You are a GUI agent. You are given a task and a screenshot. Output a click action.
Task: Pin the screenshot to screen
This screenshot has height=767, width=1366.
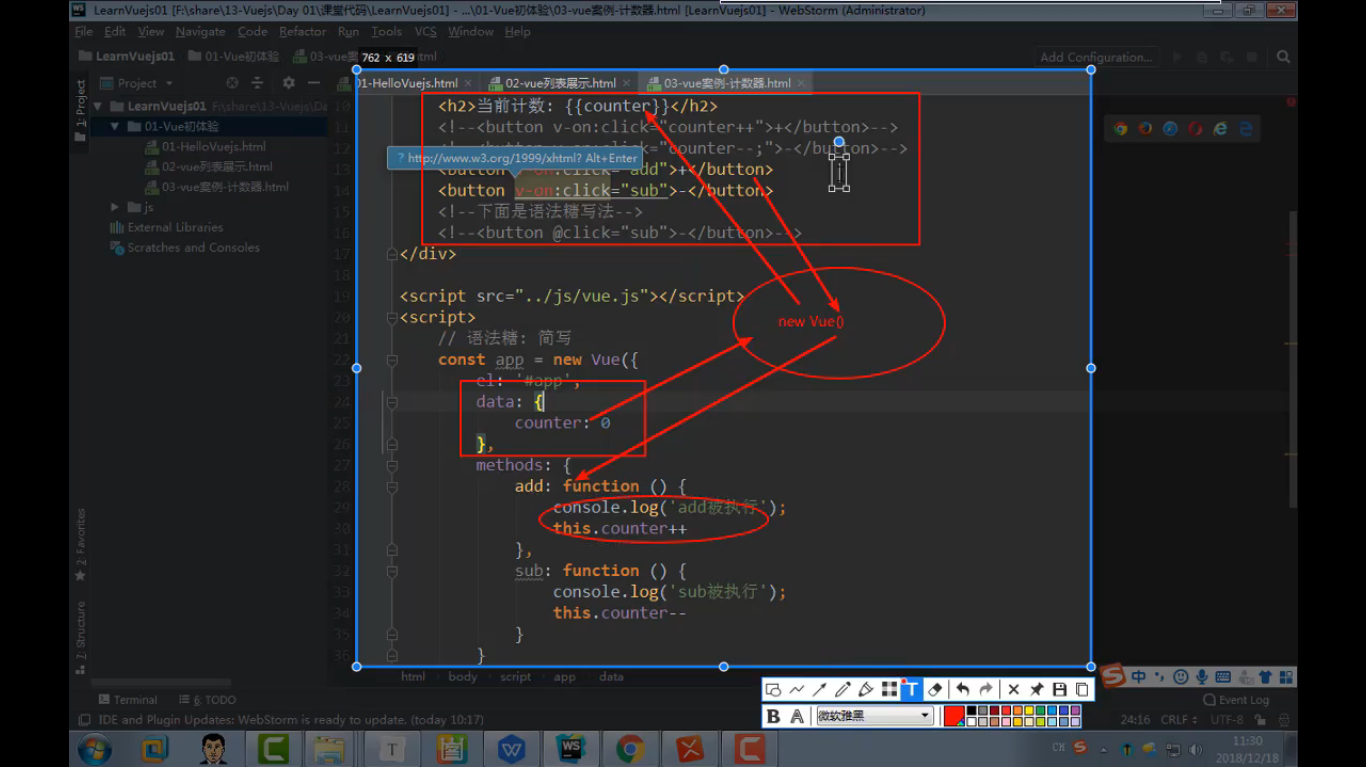pos(1037,690)
